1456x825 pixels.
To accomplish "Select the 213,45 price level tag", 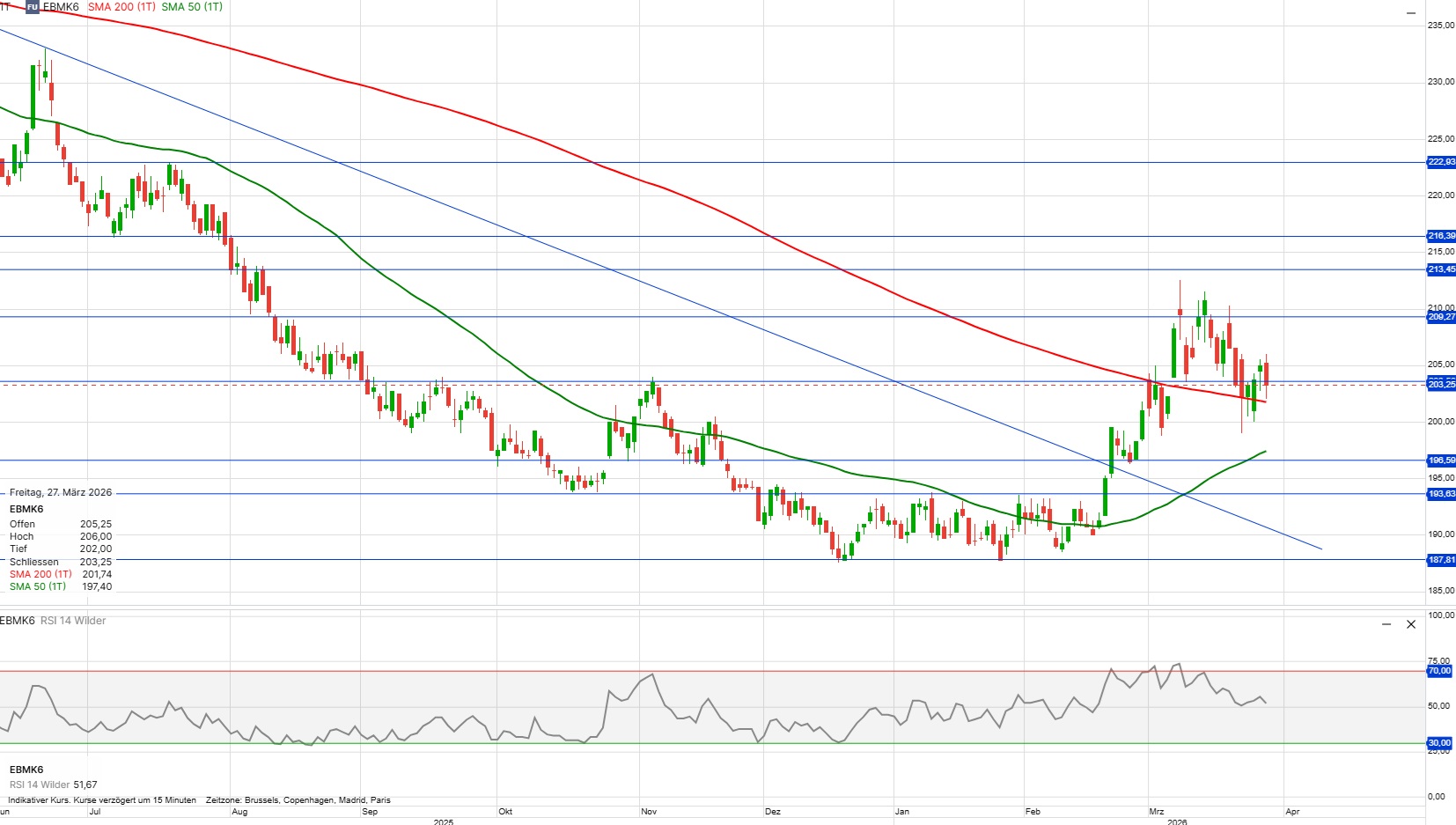I will (x=1440, y=269).
